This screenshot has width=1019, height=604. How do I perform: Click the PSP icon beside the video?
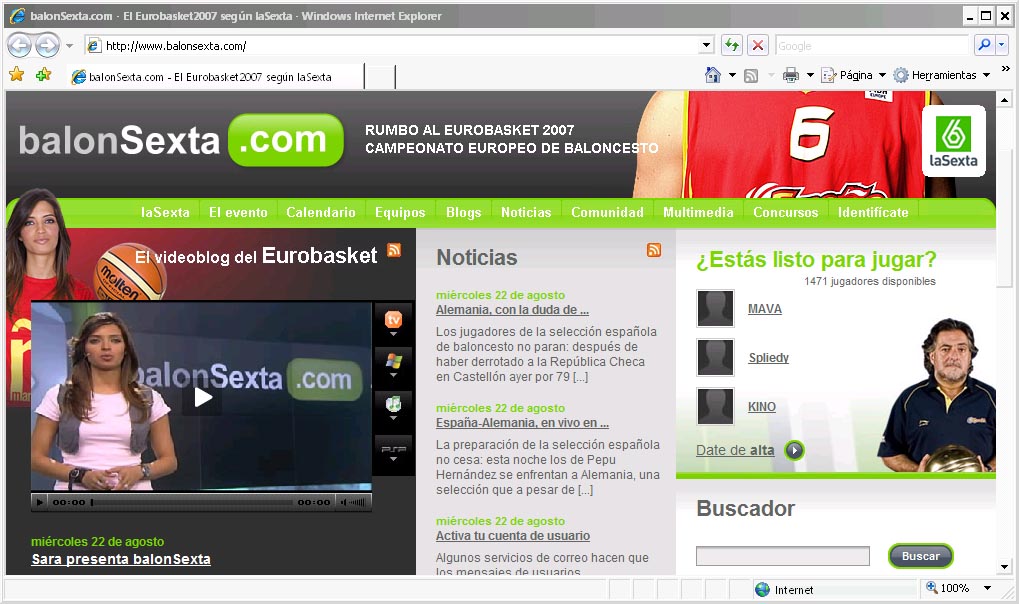coord(393,449)
